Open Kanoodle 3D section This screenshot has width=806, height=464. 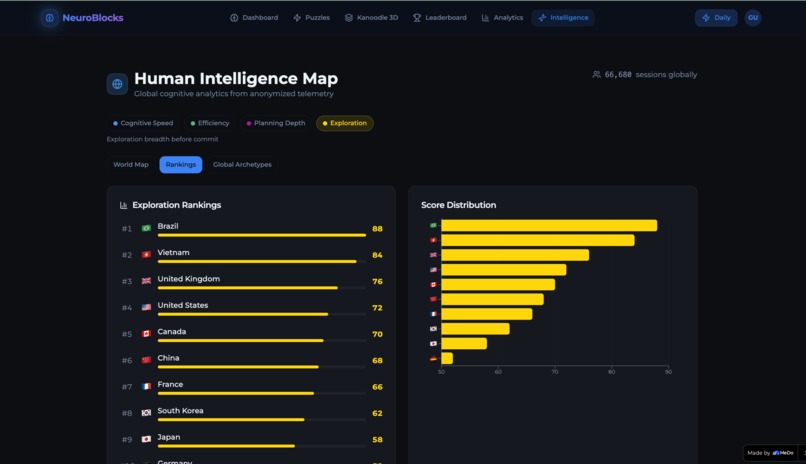[x=371, y=17]
